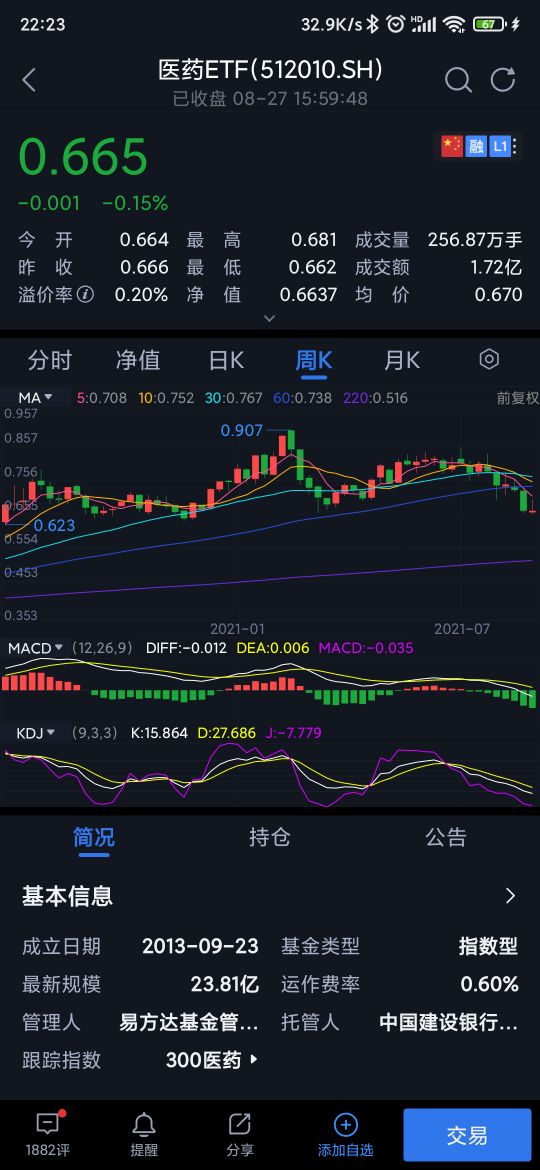This screenshot has width=540, height=1170.
Task: Tap the 5:0.708 MA value
Action: click(x=102, y=398)
